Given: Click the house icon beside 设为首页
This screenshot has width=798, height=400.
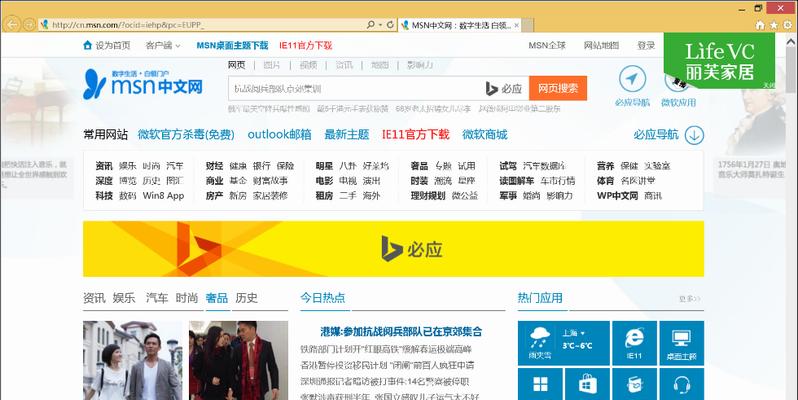Looking at the screenshot, I should (88, 45).
